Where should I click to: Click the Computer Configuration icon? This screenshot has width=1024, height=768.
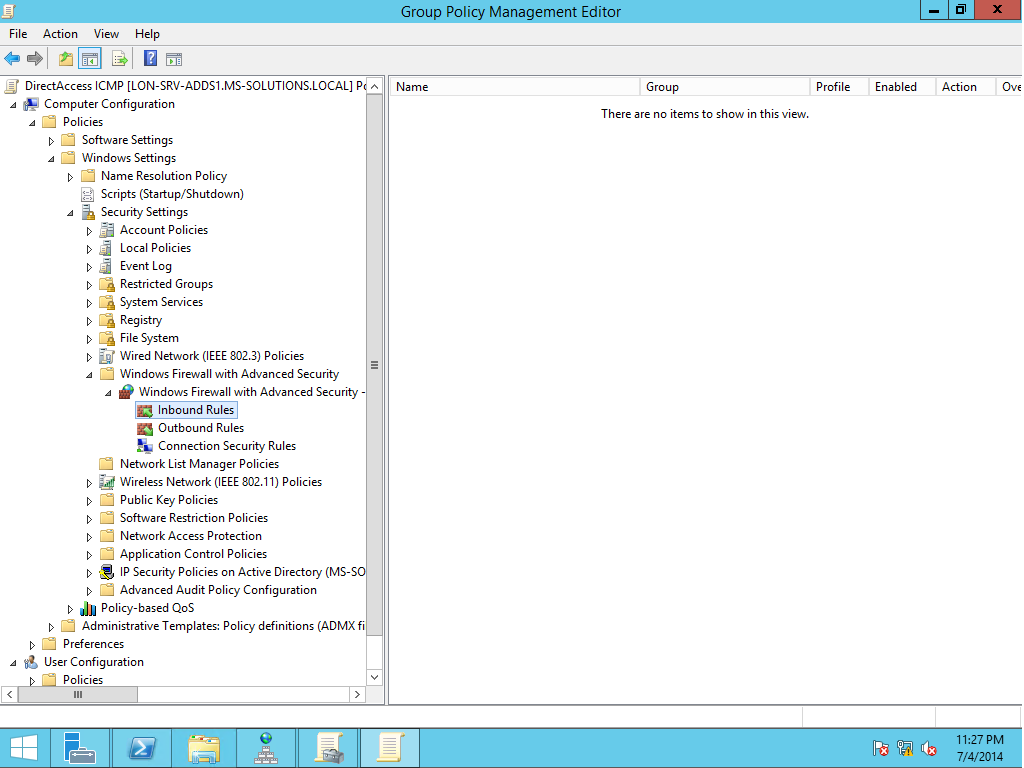(x=31, y=104)
